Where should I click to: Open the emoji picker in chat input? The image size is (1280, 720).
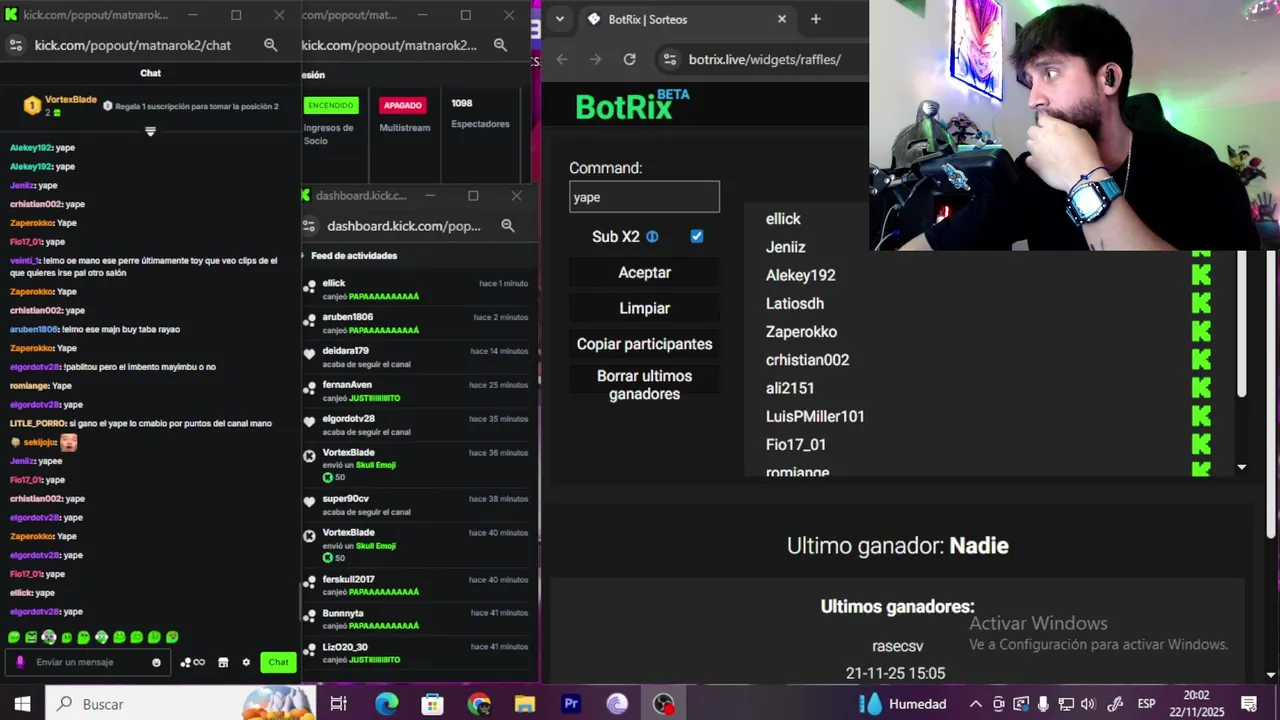point(156,662)
